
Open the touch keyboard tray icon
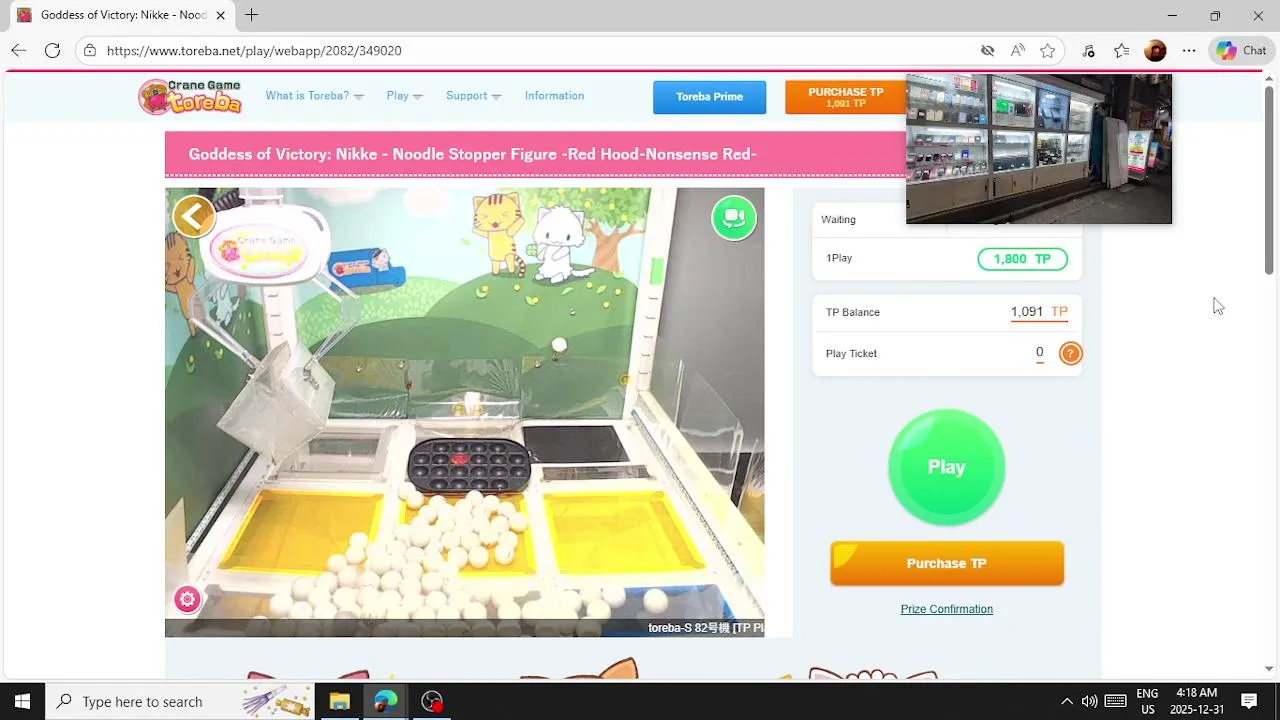click(x=1116, y=701)
